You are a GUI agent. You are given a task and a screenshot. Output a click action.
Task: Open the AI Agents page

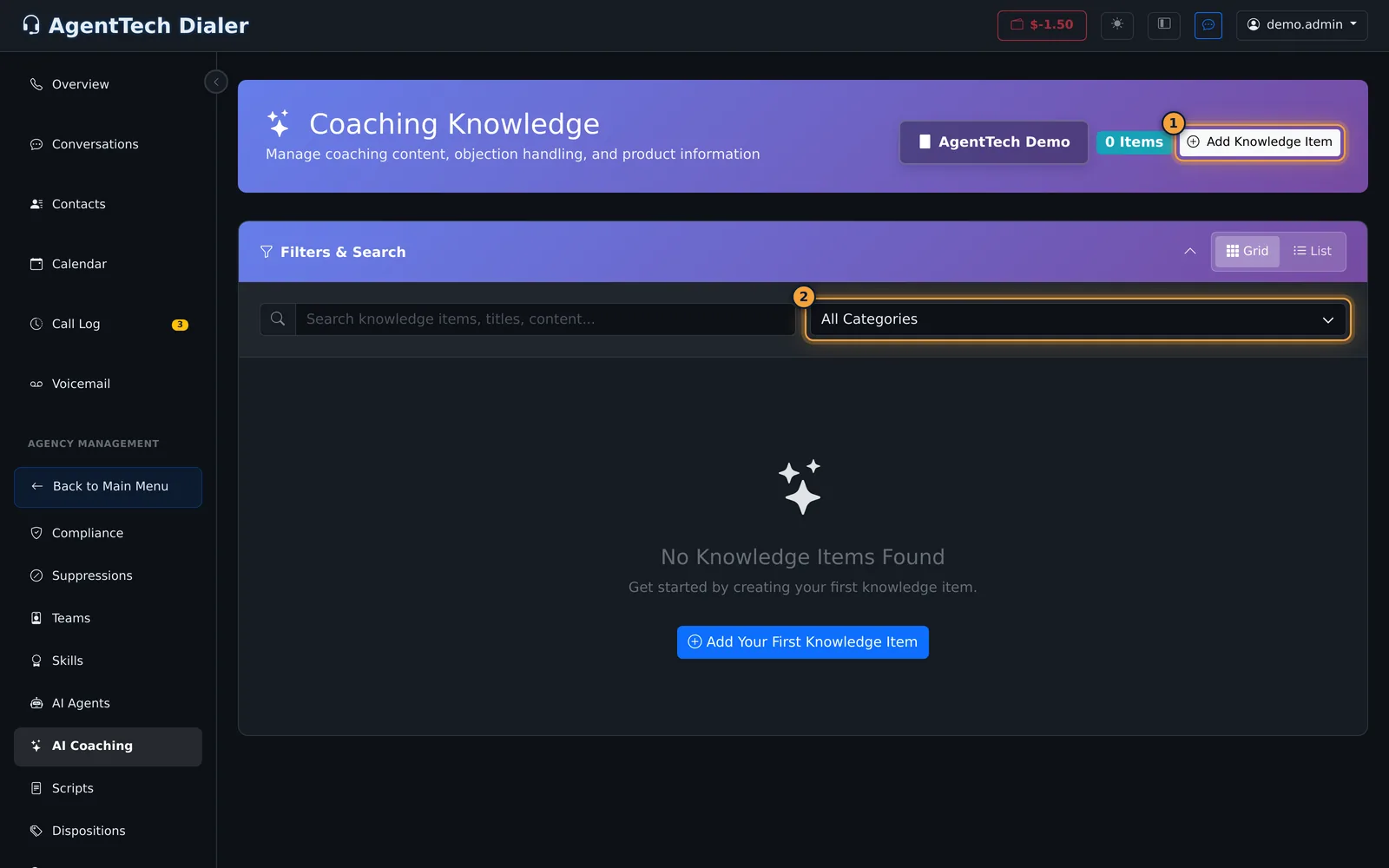(x=108, y=703)
